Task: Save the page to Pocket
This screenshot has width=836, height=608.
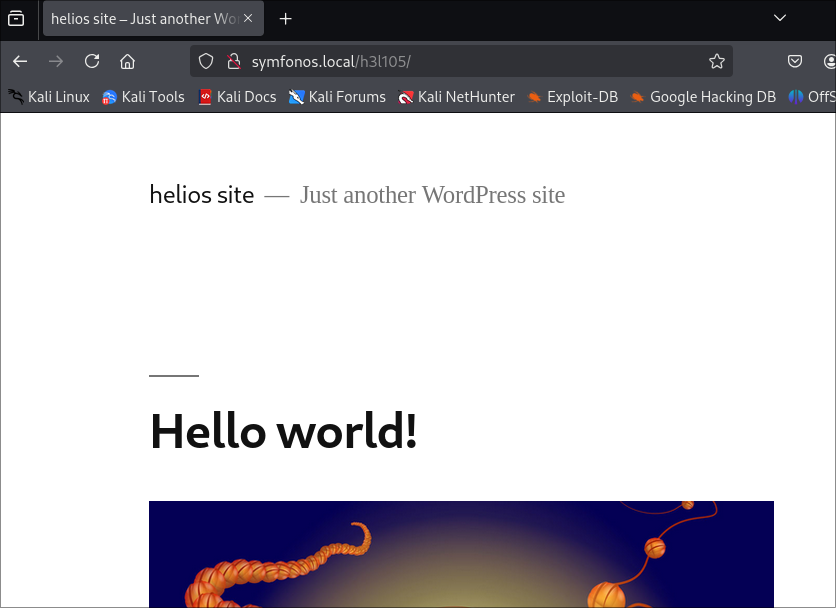Action: coord(795,62)
